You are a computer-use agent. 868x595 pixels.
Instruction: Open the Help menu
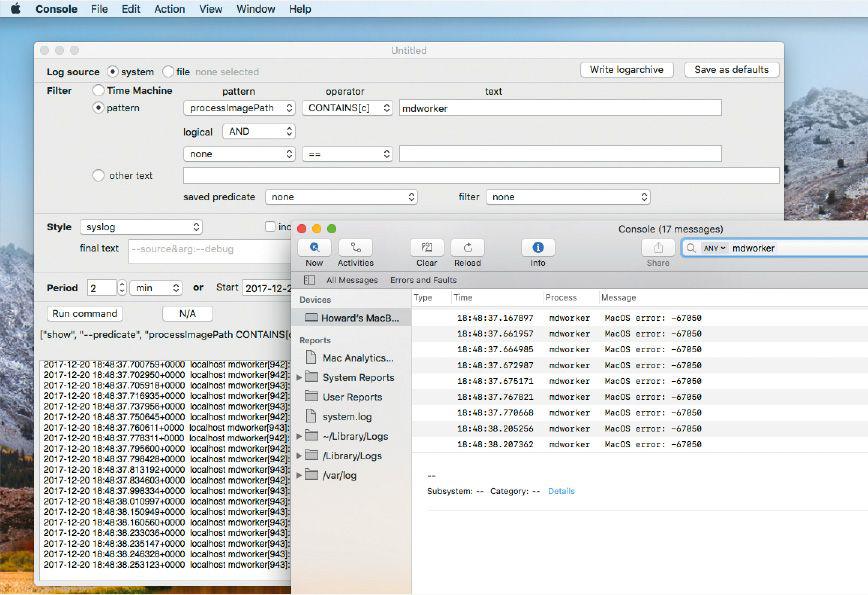(x=300, y=9)
